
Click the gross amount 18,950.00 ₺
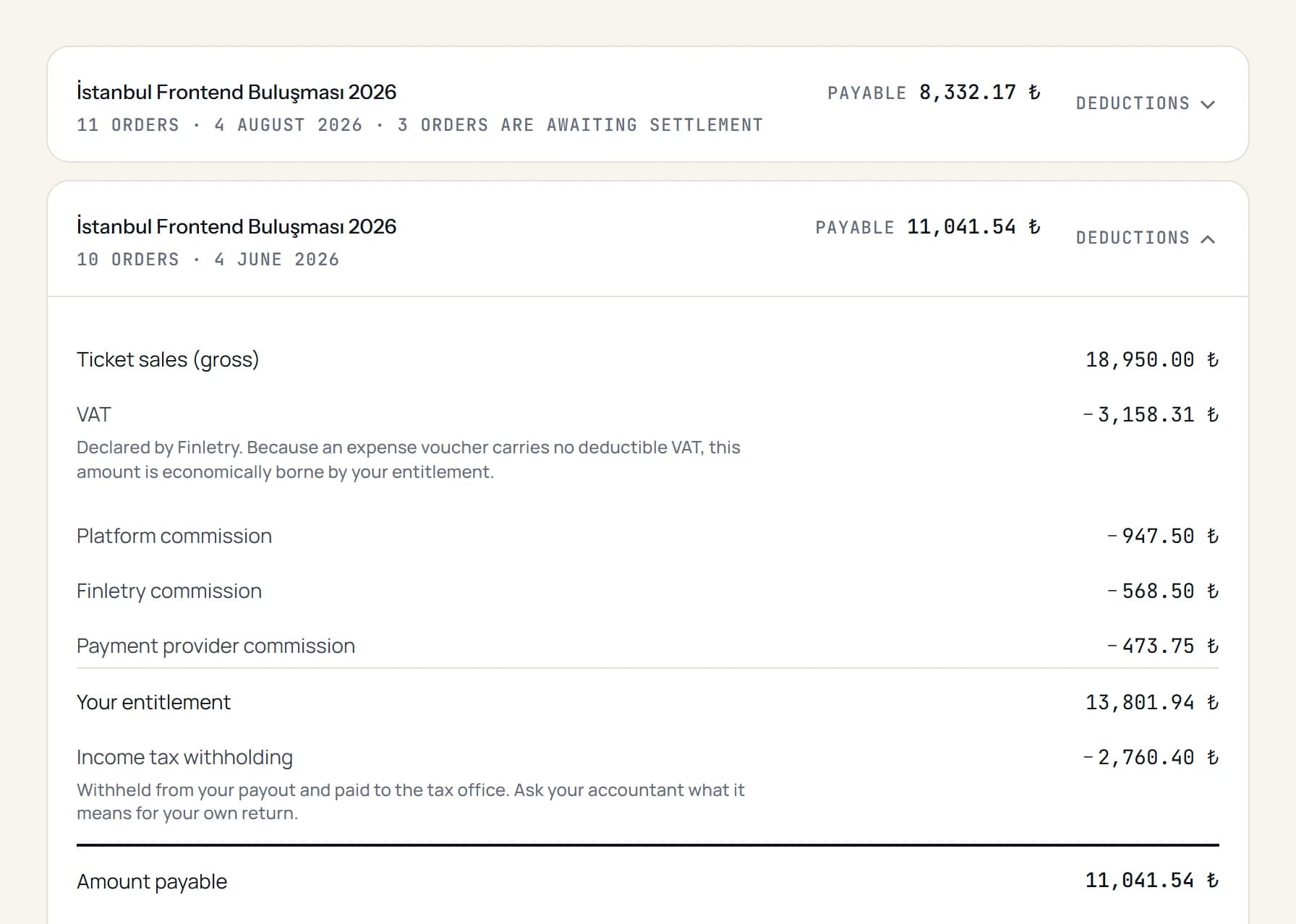click(x=1152, y=360)
